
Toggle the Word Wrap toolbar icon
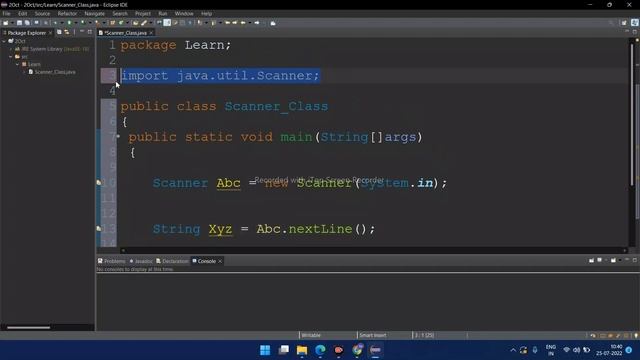click(175, 23)
